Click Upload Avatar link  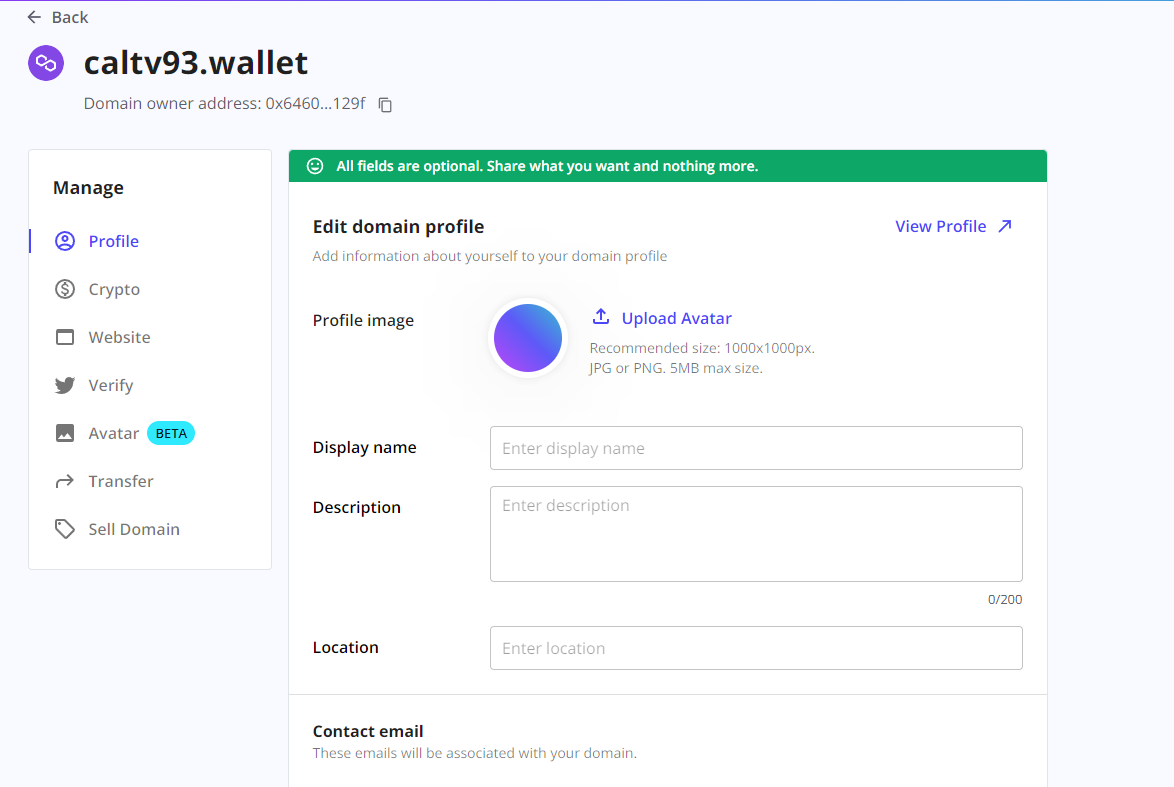(676, 318)
